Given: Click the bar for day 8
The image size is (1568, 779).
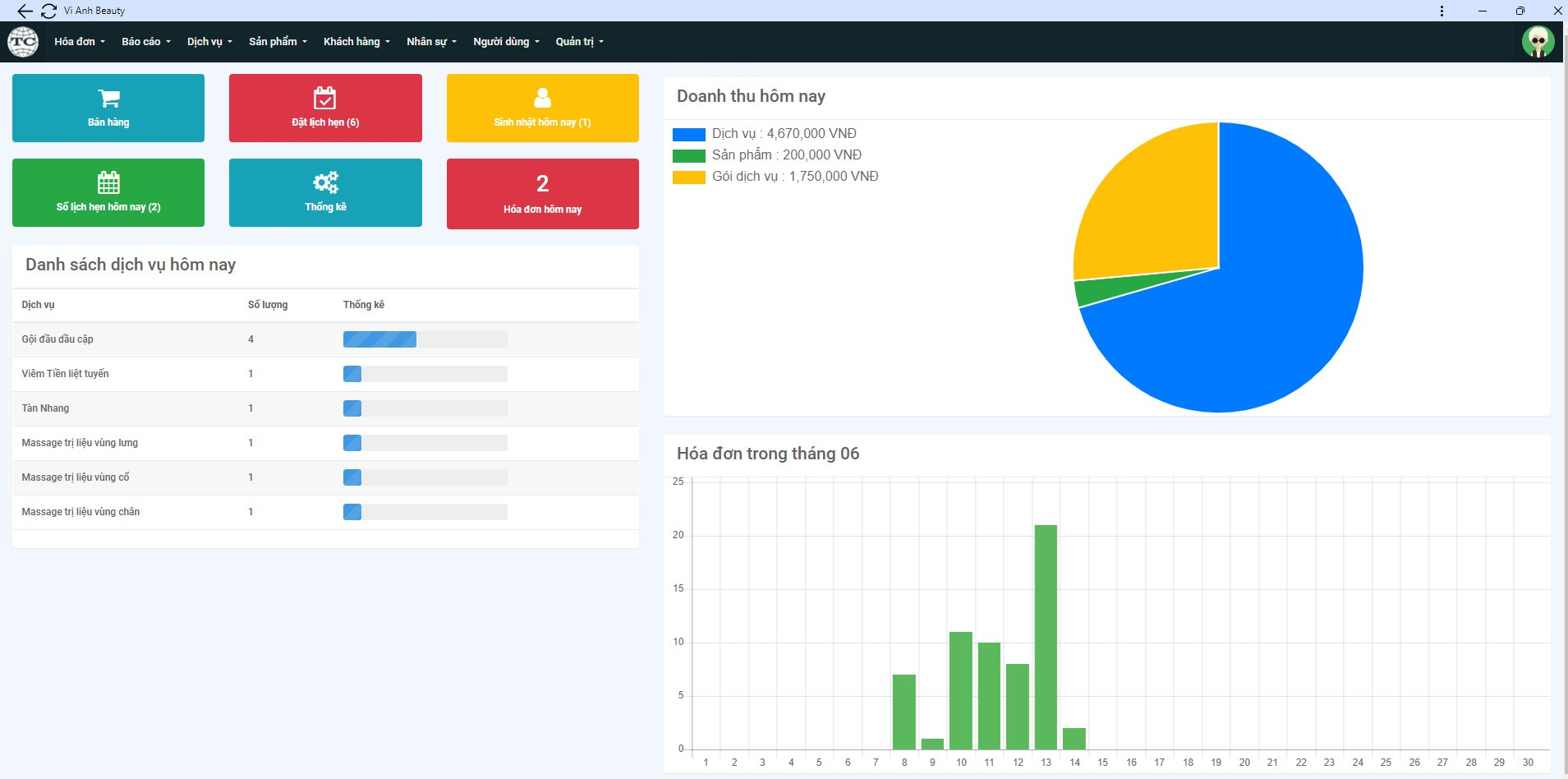Looking at the screenshot, I should 904,712.
